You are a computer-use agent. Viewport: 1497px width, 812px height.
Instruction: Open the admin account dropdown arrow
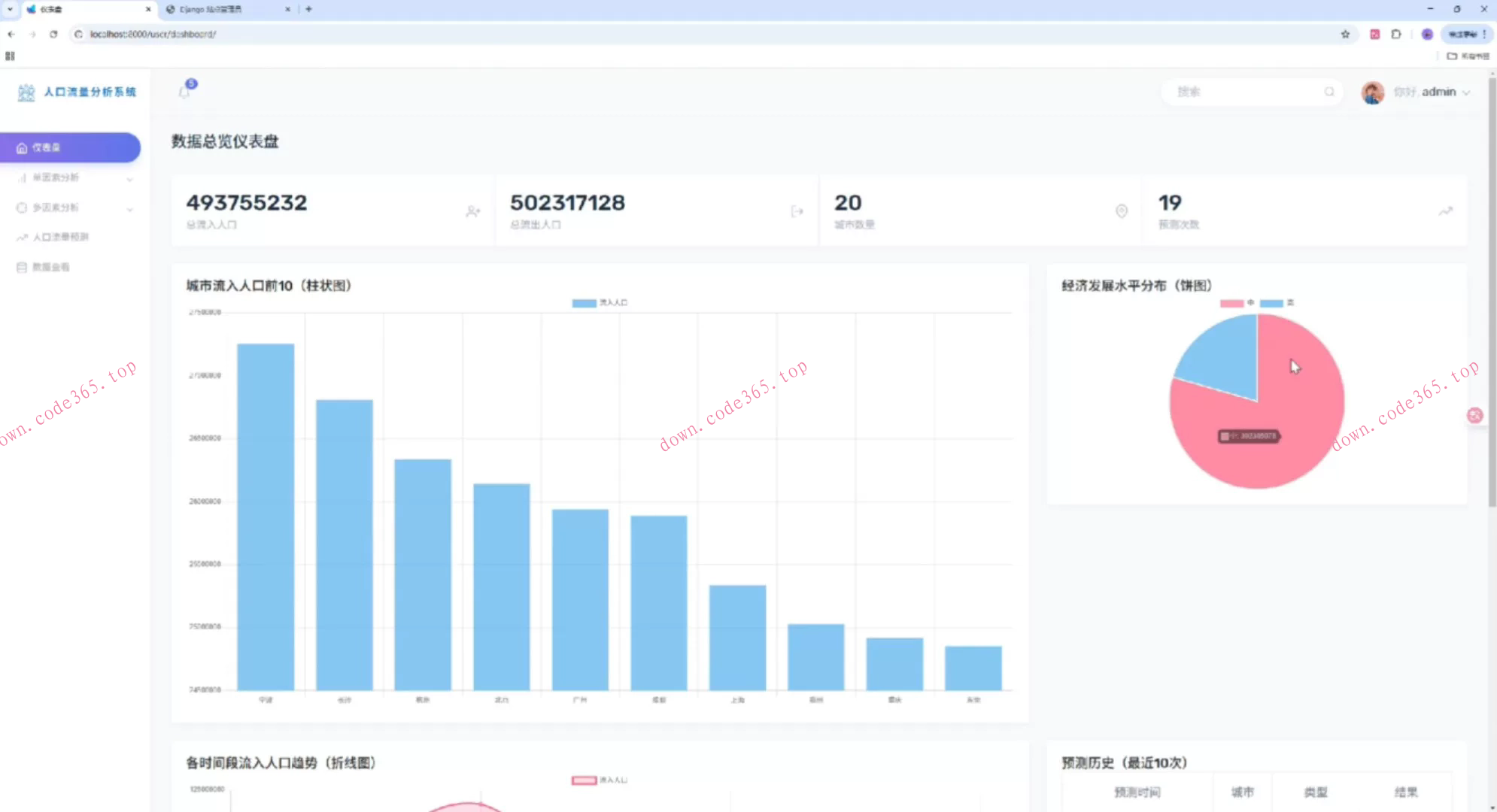click(x=1466, y=92)
